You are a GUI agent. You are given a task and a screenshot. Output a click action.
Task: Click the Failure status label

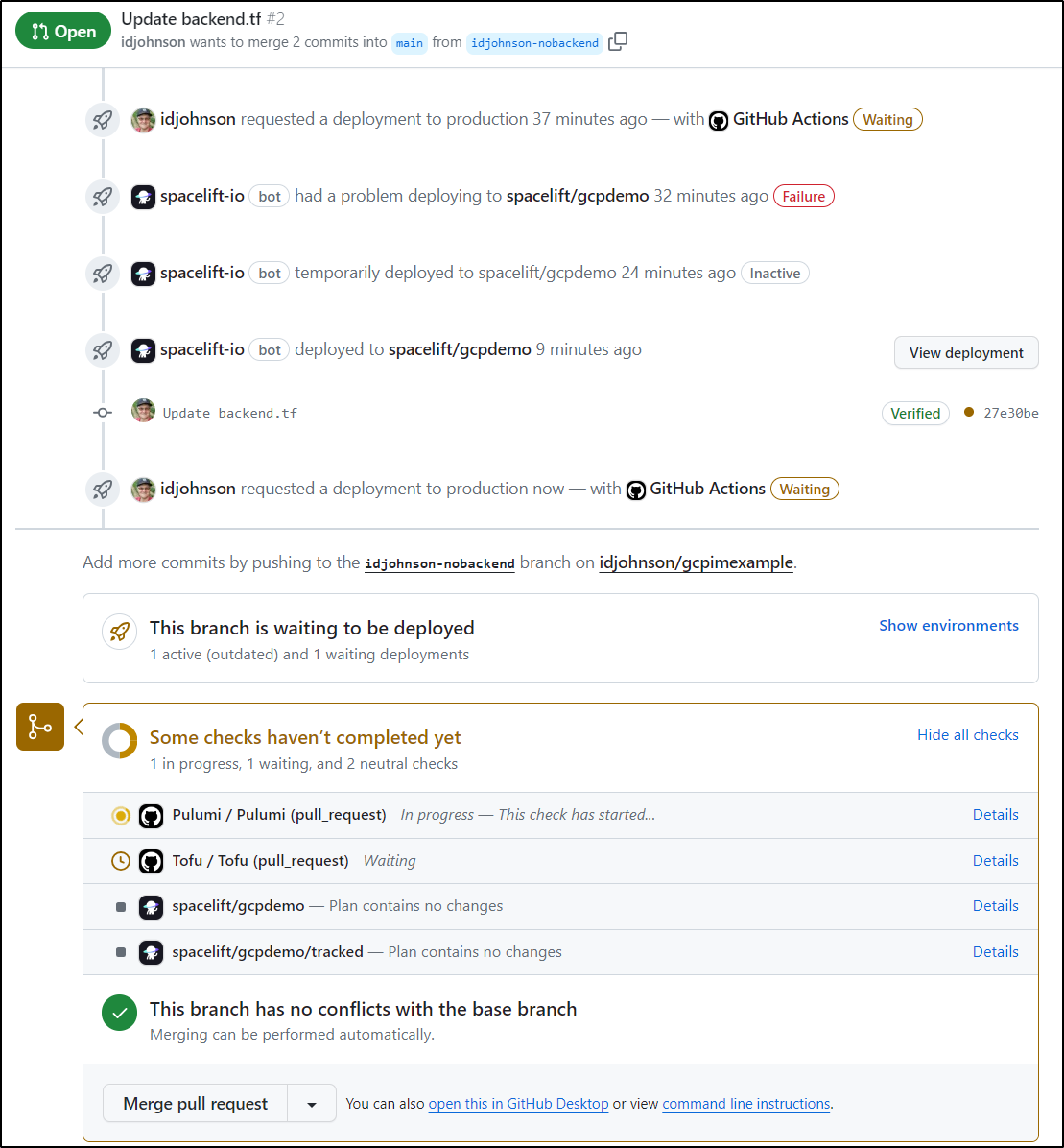803,196
